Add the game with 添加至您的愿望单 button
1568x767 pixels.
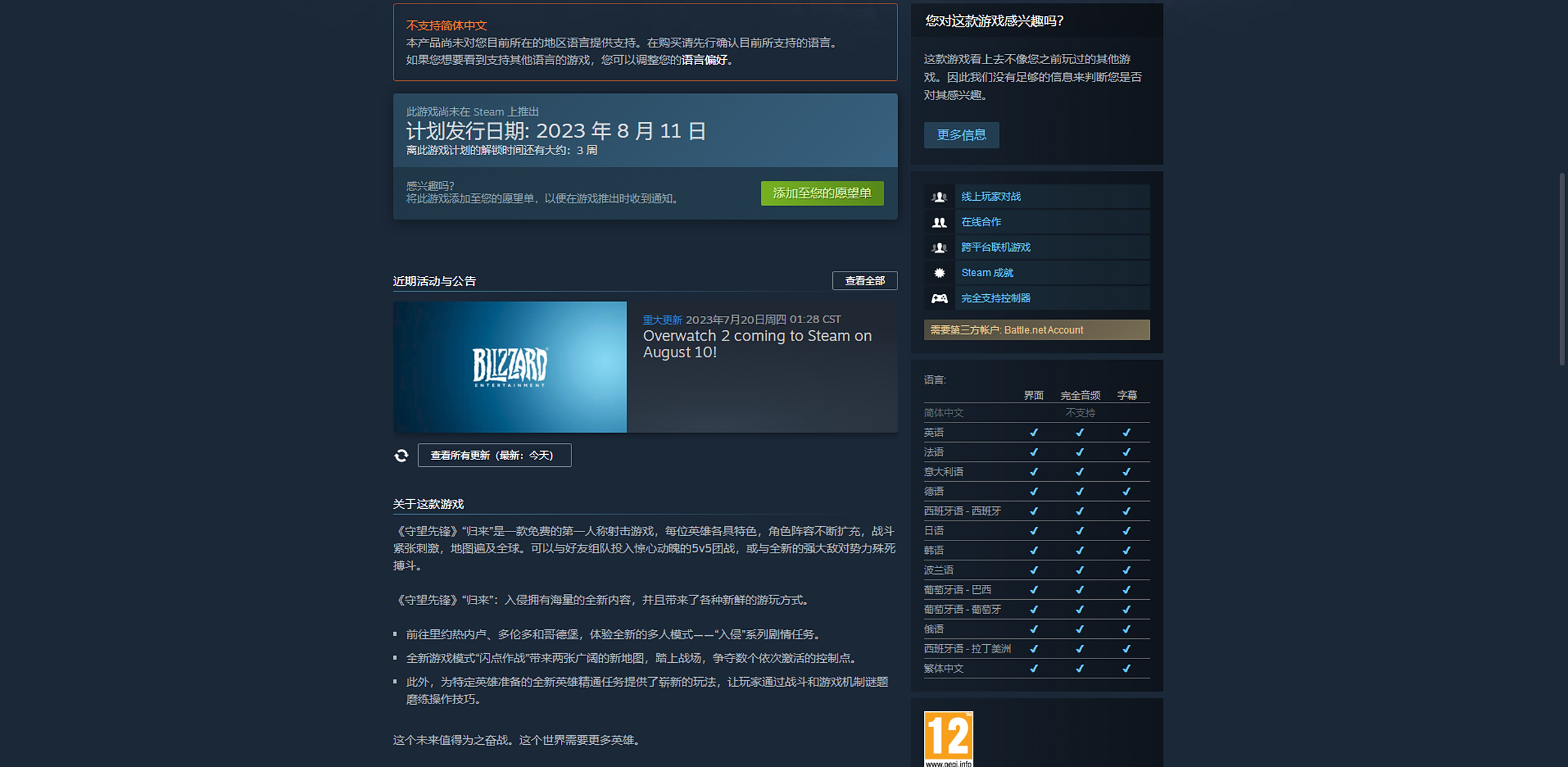[x=821, y=194]
